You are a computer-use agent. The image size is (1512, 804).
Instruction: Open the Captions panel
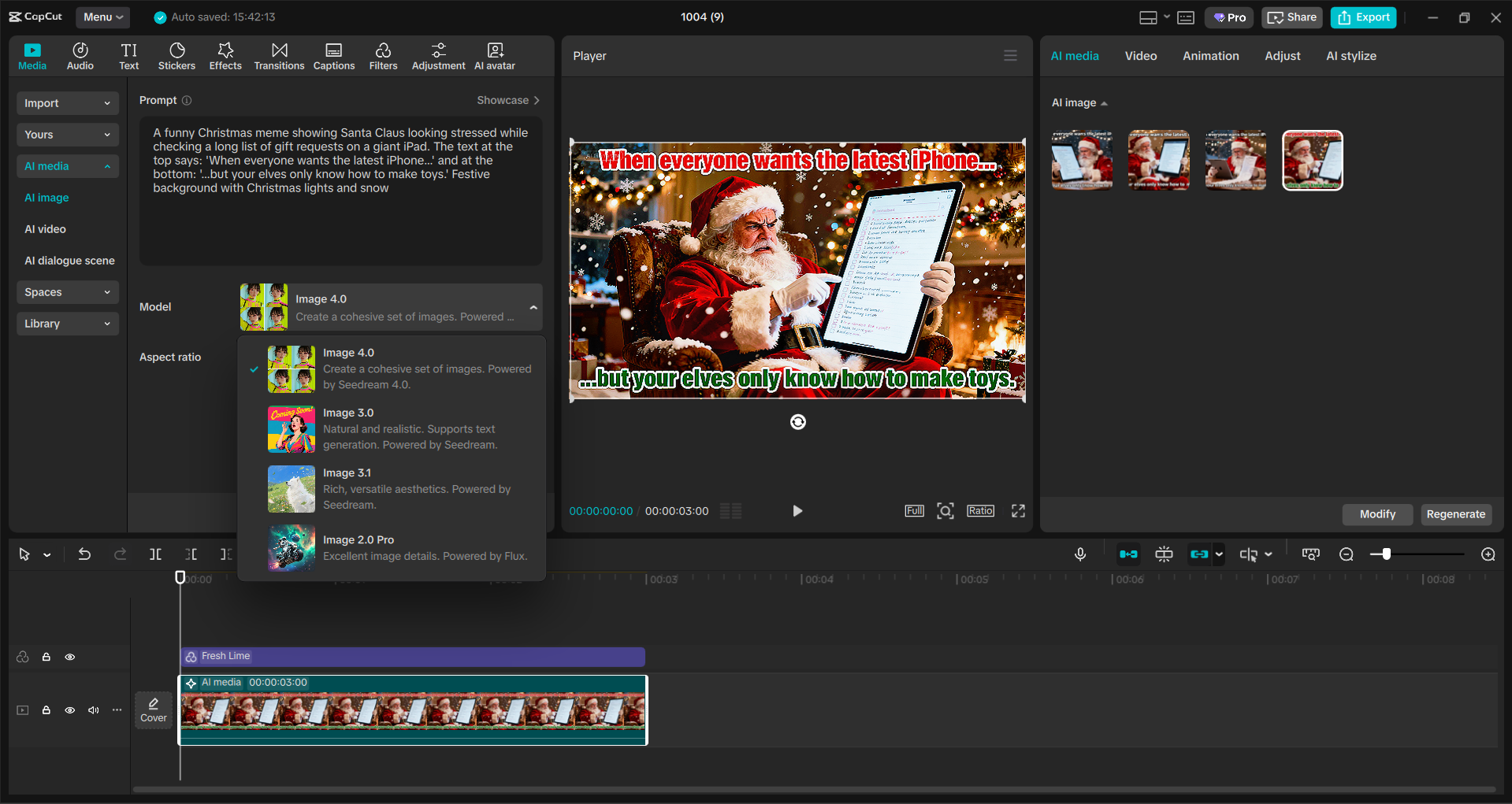point(333,55)
